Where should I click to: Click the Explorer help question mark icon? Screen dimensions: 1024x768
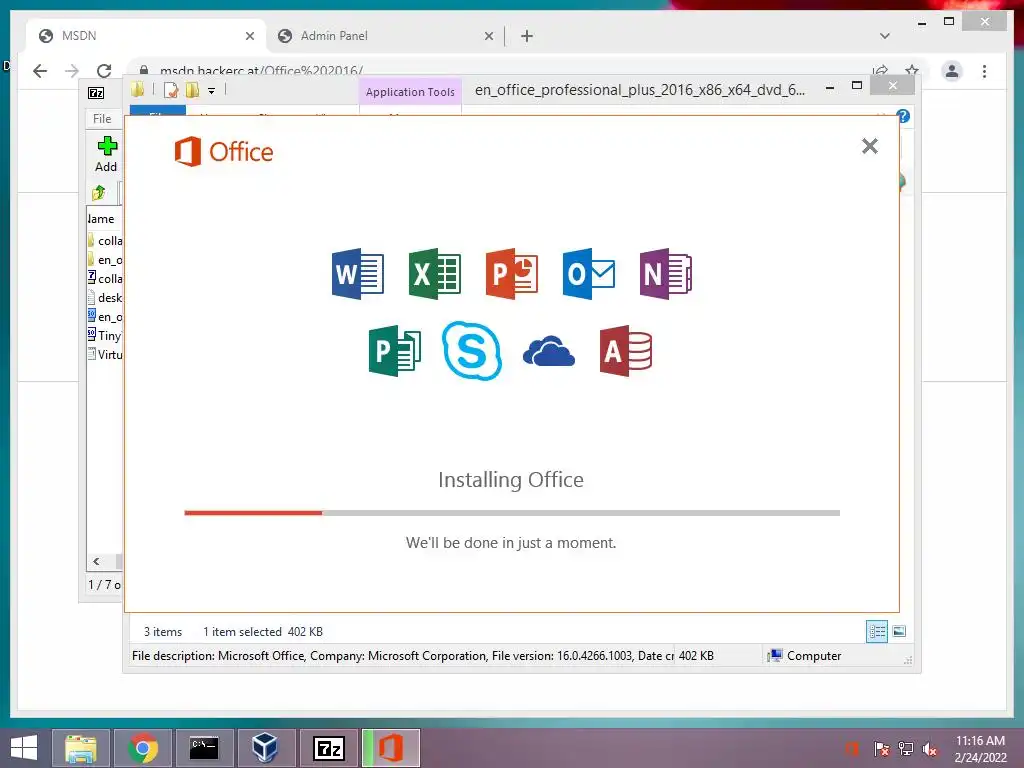[x=903, y=116]
